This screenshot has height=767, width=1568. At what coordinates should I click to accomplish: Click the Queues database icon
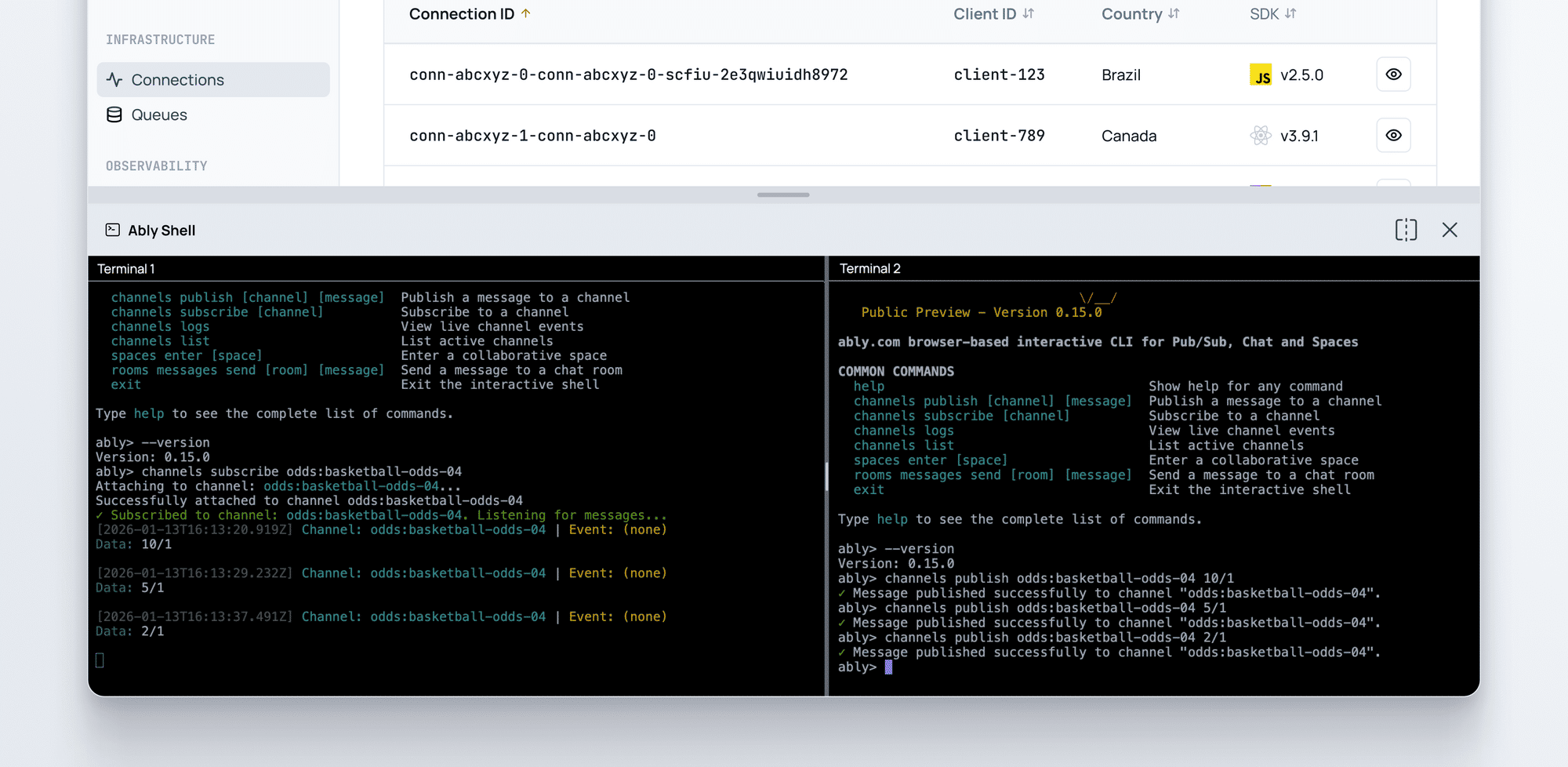tap(114, 115)
